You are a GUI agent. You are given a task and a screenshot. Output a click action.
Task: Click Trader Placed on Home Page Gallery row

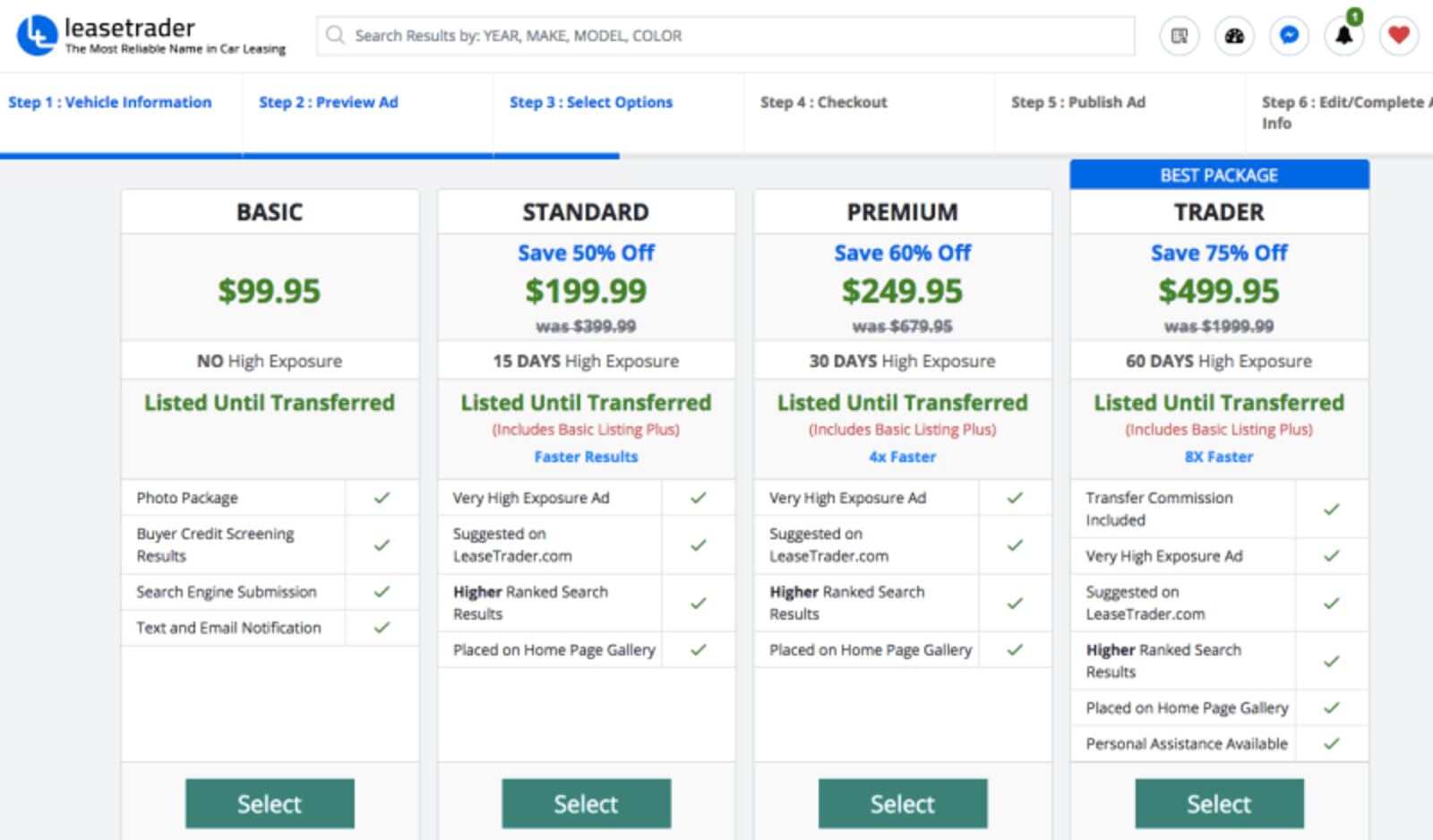point(1219,707)
